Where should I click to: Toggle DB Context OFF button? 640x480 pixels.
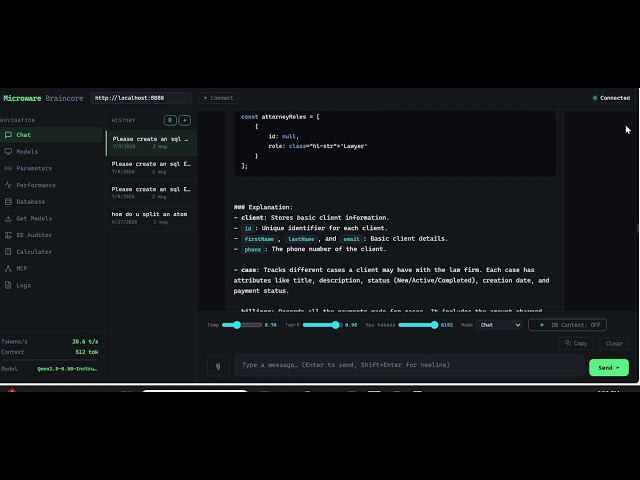tap(567, 325)
